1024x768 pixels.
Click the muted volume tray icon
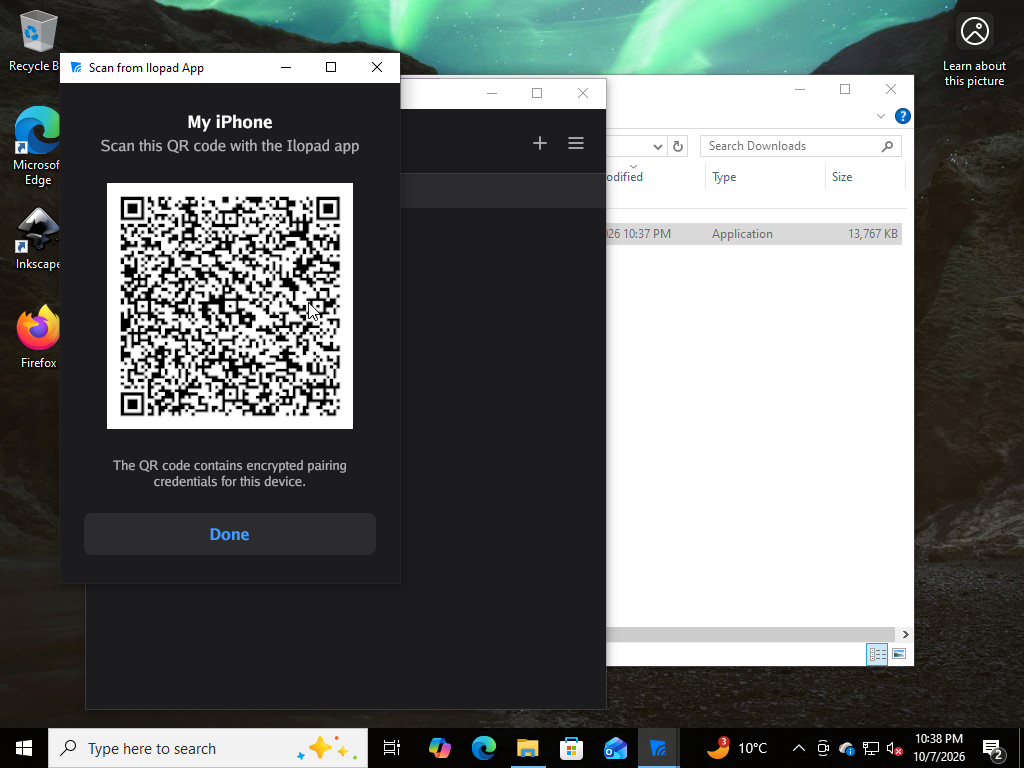pyautogui.click(x=894, y=748)
